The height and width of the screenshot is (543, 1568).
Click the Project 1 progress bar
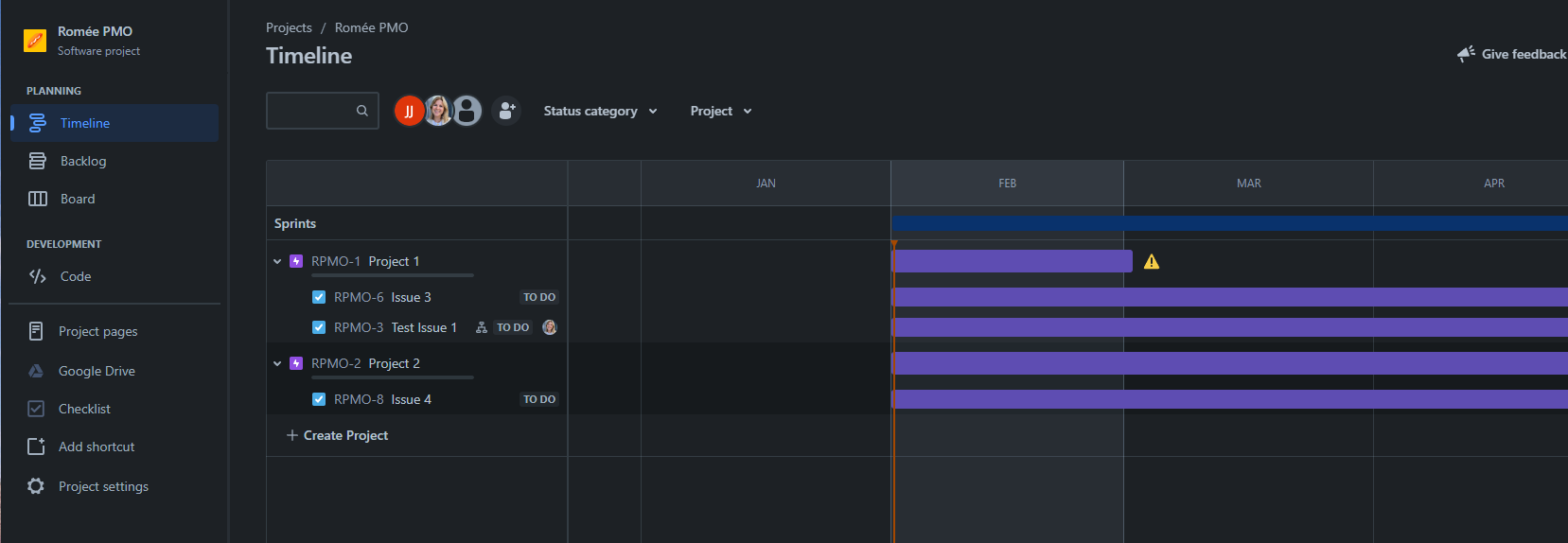point(393,275)
